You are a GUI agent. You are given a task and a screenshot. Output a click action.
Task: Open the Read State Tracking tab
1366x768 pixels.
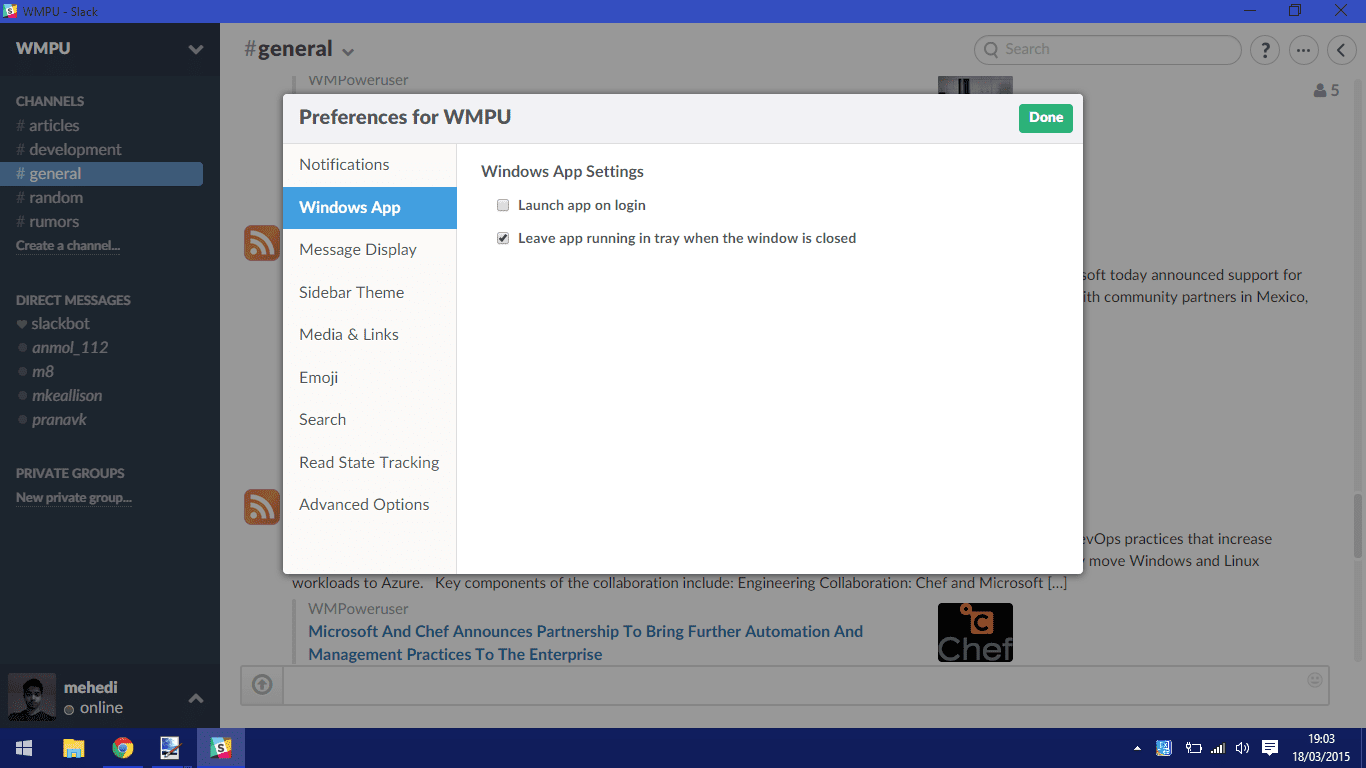pos(370,462)
